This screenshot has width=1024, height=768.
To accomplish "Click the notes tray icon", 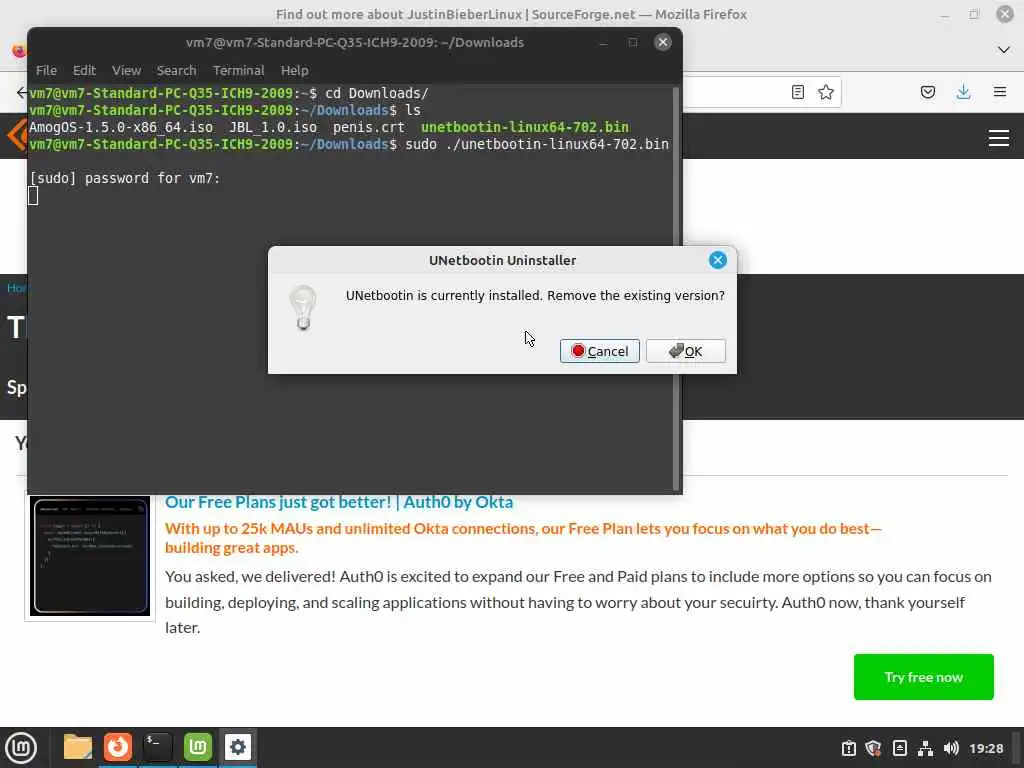I will tap(899, 748).
